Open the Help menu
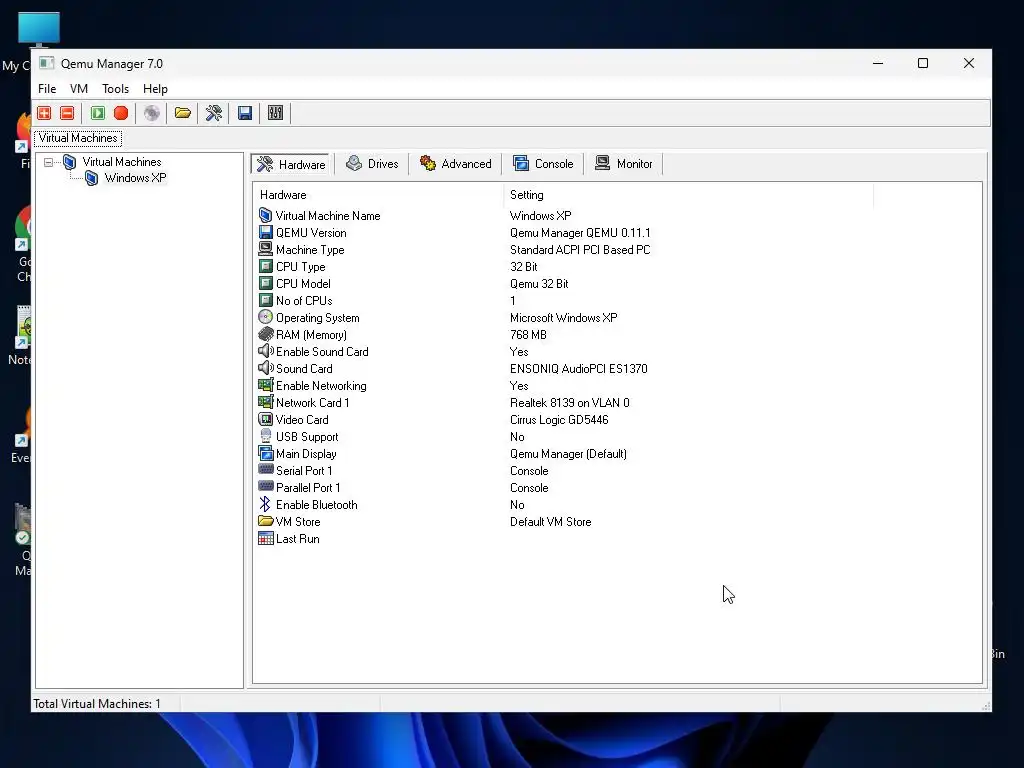The height and width of the screenshot is (768, 1024). pyautogui.click(x=155, y=89)
